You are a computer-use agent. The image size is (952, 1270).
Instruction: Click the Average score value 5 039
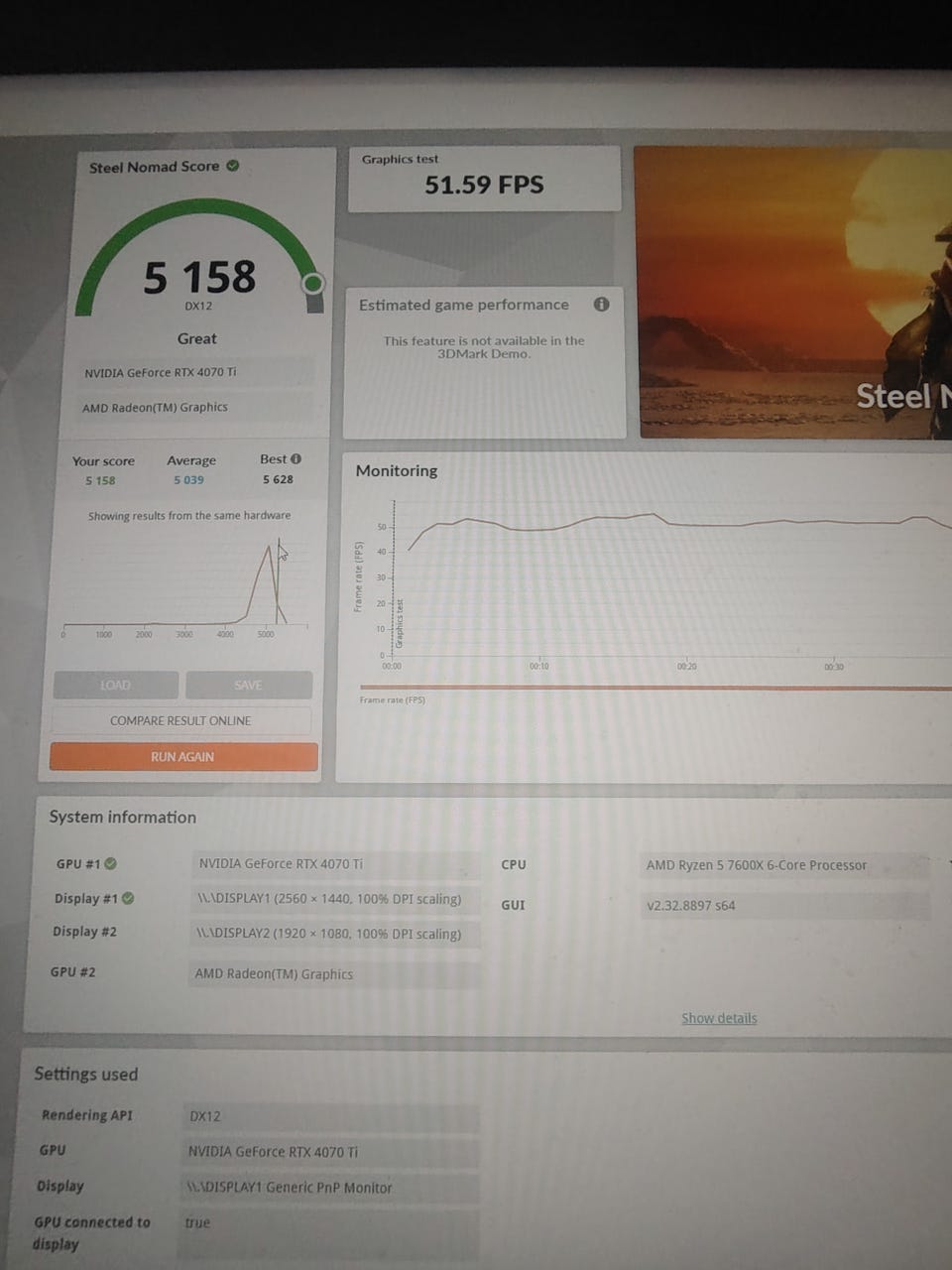[188, 480]
